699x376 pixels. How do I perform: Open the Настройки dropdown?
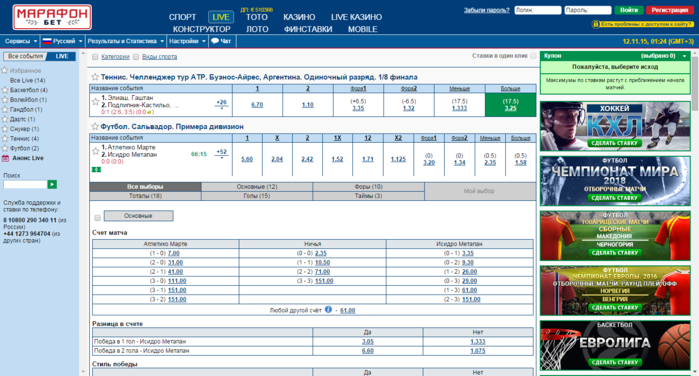(187, 41)
